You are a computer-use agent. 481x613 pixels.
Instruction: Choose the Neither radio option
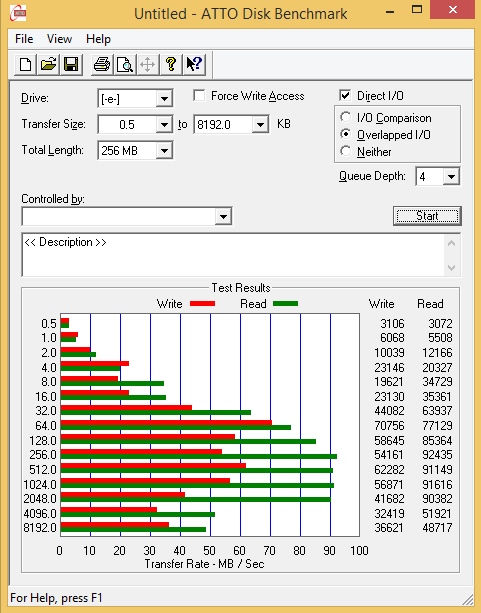(x=346, y=151)
